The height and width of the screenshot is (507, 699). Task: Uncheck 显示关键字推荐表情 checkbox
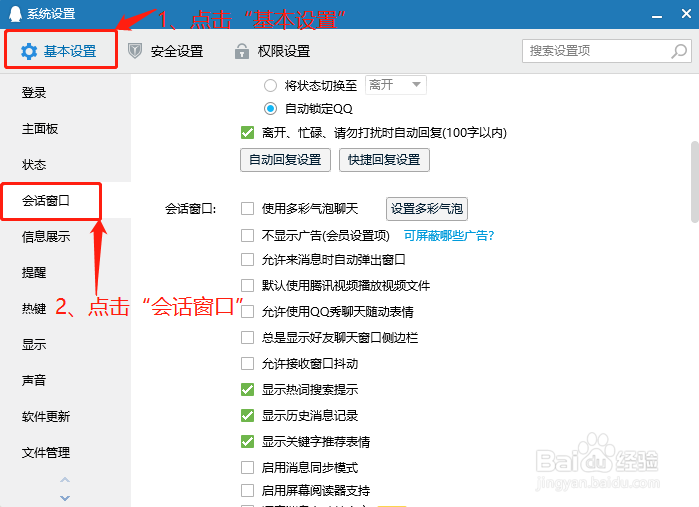point(247,441)
